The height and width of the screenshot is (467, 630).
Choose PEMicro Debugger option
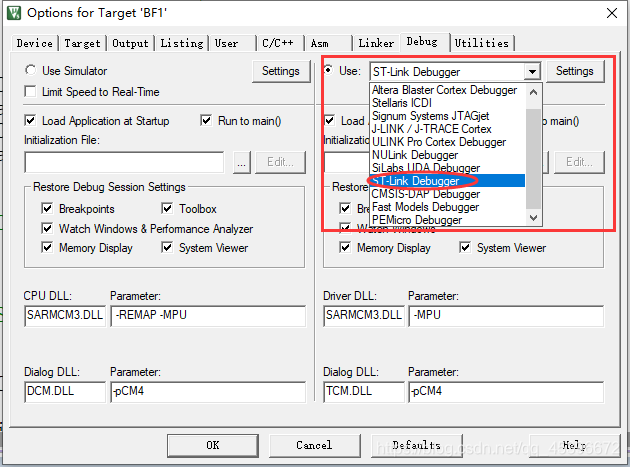pyautogui.click(x=447, y=219)
